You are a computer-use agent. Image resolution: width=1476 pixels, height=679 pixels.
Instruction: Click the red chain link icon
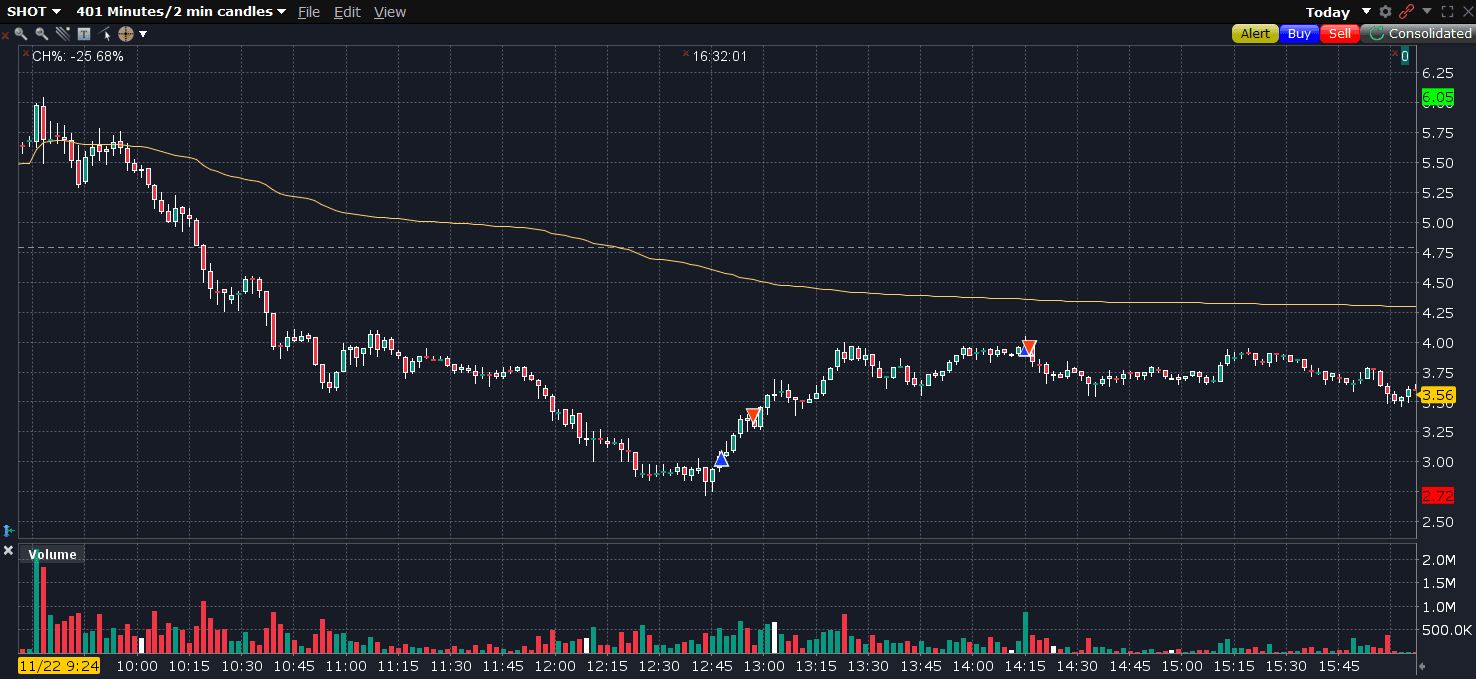[1406, 12]
